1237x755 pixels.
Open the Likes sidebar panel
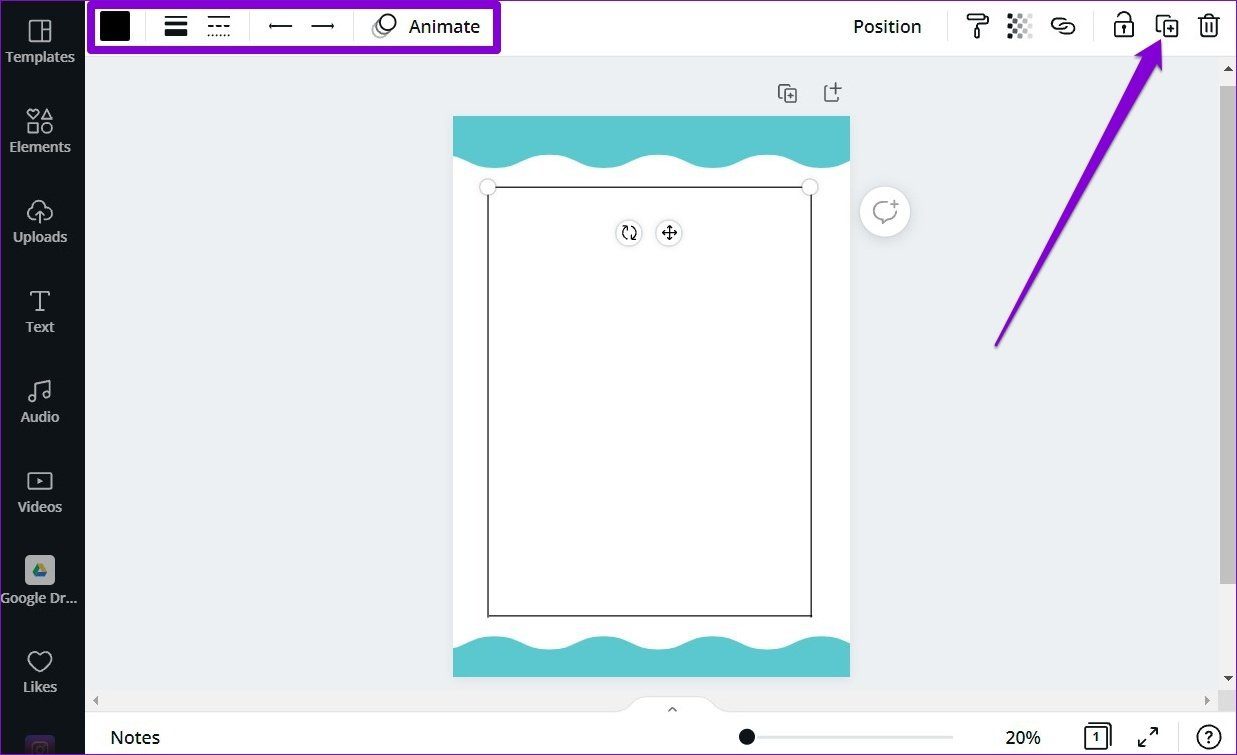point(40,672)
